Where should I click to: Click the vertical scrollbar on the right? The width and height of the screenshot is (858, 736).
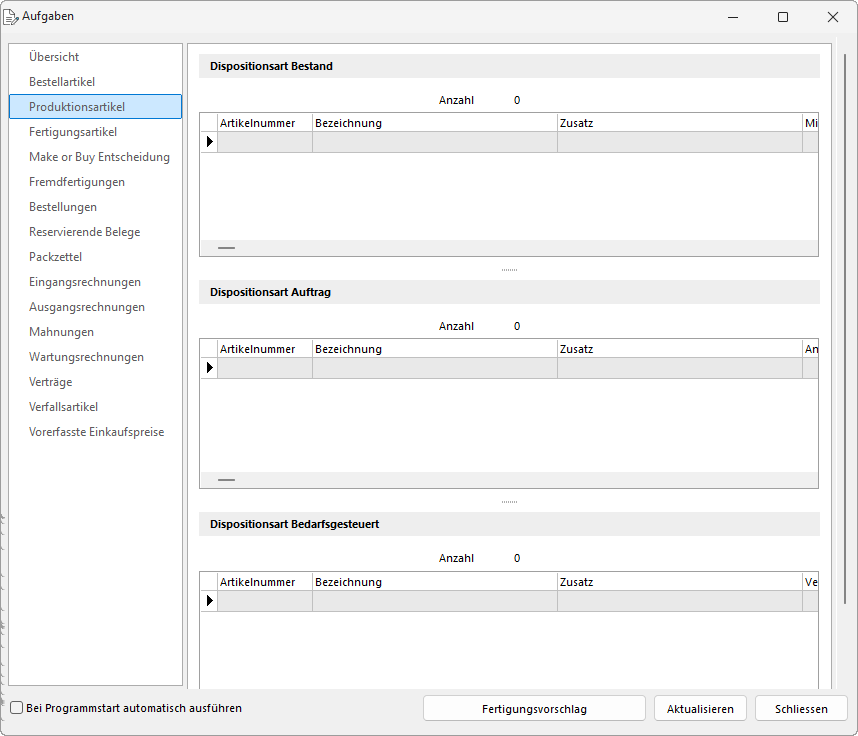click(x=845, y=328)
